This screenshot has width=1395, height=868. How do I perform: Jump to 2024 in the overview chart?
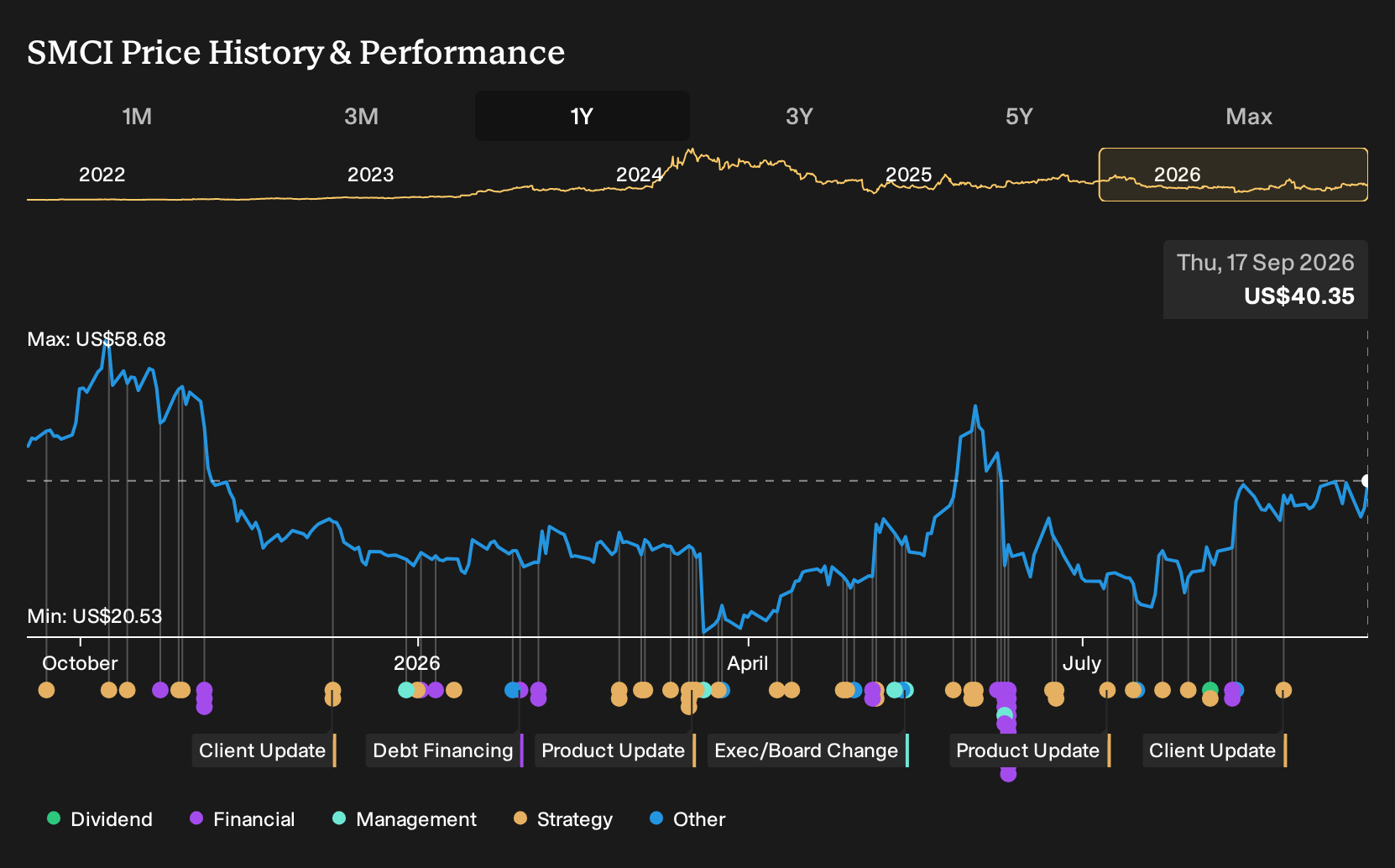[x=639, y=175]
